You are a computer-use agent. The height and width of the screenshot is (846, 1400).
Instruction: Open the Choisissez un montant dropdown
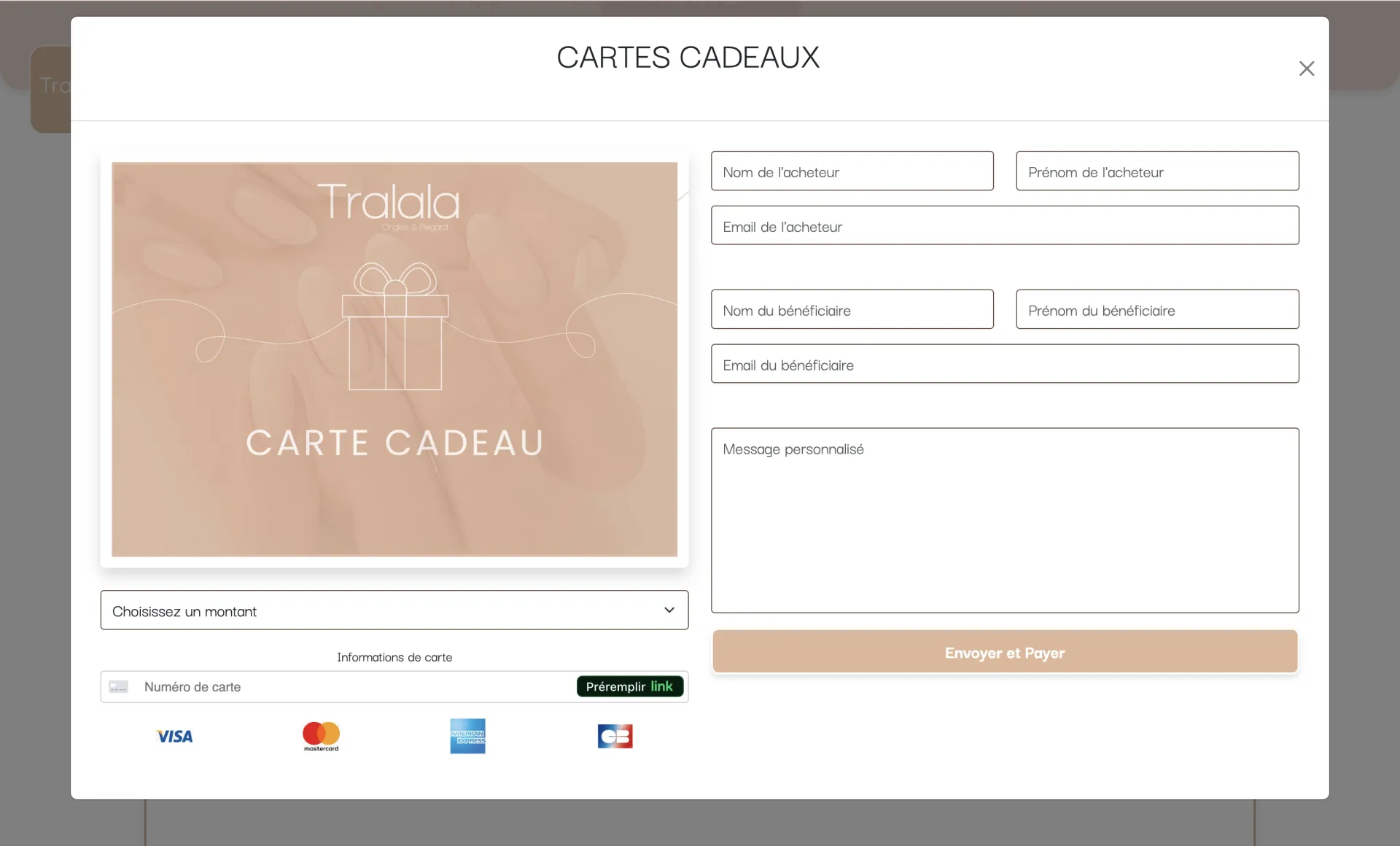394,610
